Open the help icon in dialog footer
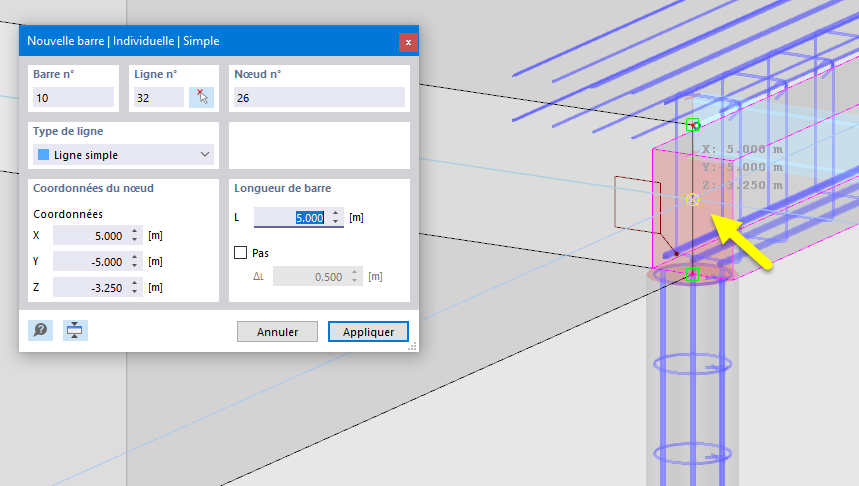Viewport: 859px width, 486px height. (x=41, y=330)
